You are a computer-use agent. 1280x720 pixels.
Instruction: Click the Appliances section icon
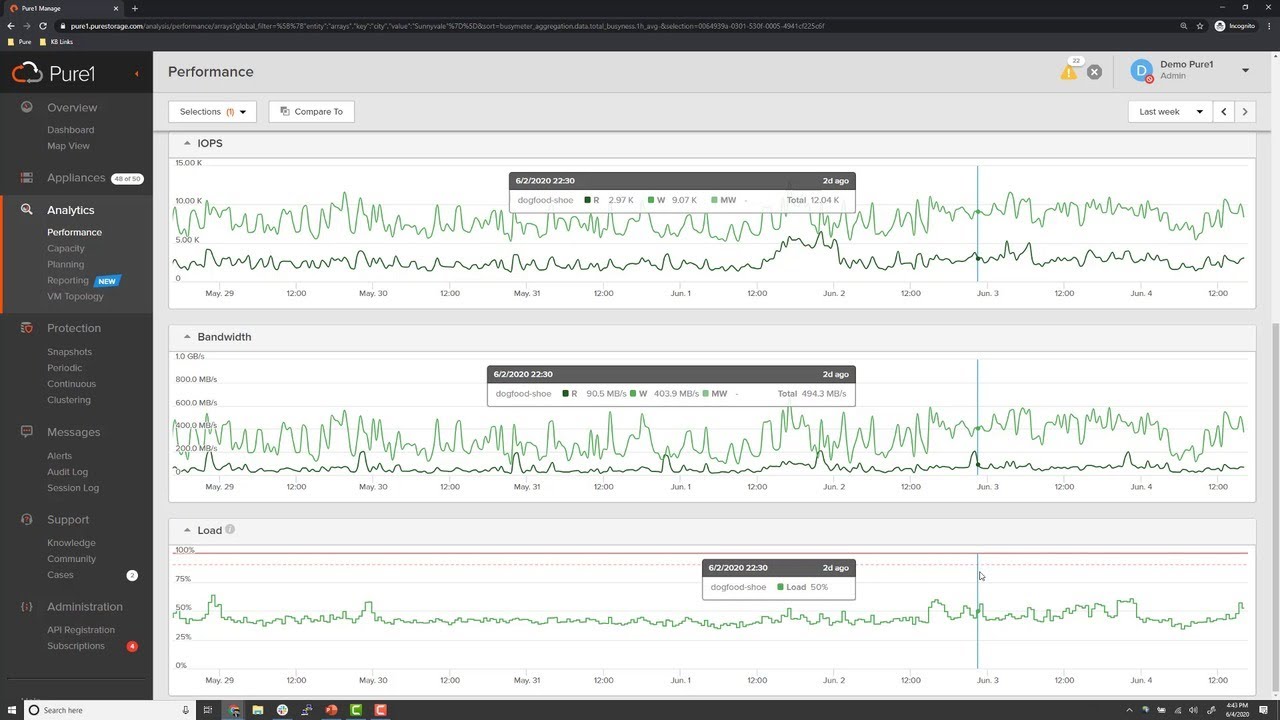click(27, 178)
